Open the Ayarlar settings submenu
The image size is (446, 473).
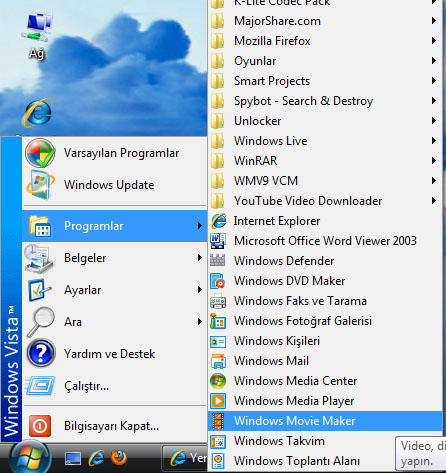(x=114, y=290)
